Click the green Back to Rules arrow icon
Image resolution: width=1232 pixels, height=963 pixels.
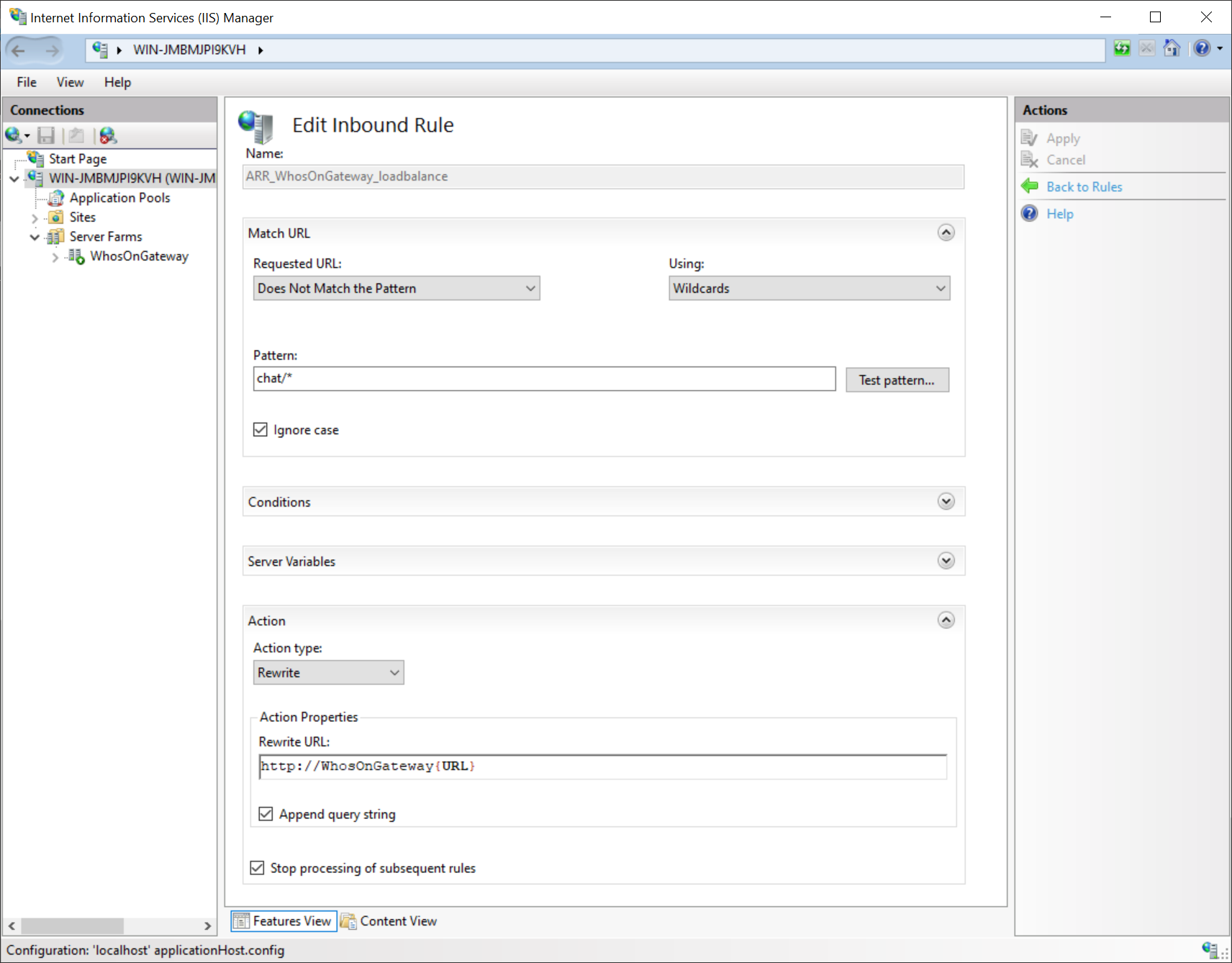(1030, 186)
